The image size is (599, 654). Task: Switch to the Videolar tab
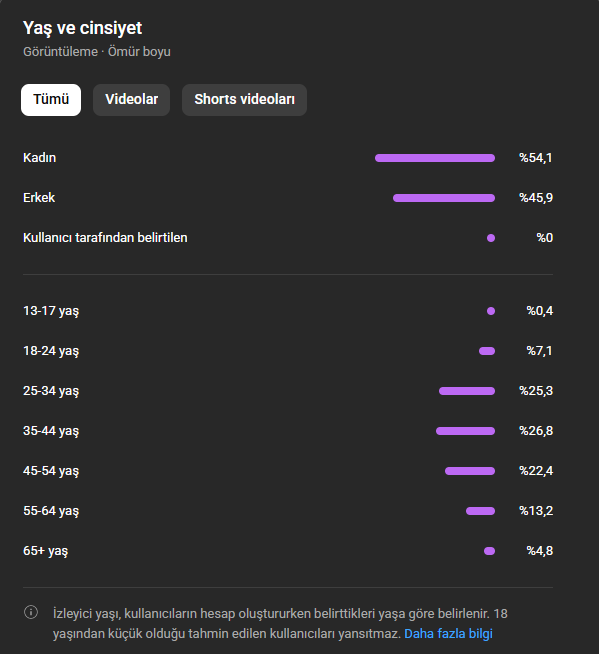pyautogui.click(x=131, y=100)
